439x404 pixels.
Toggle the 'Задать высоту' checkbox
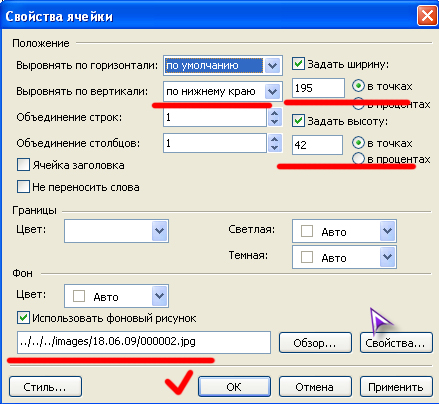(x=298, y=121)
